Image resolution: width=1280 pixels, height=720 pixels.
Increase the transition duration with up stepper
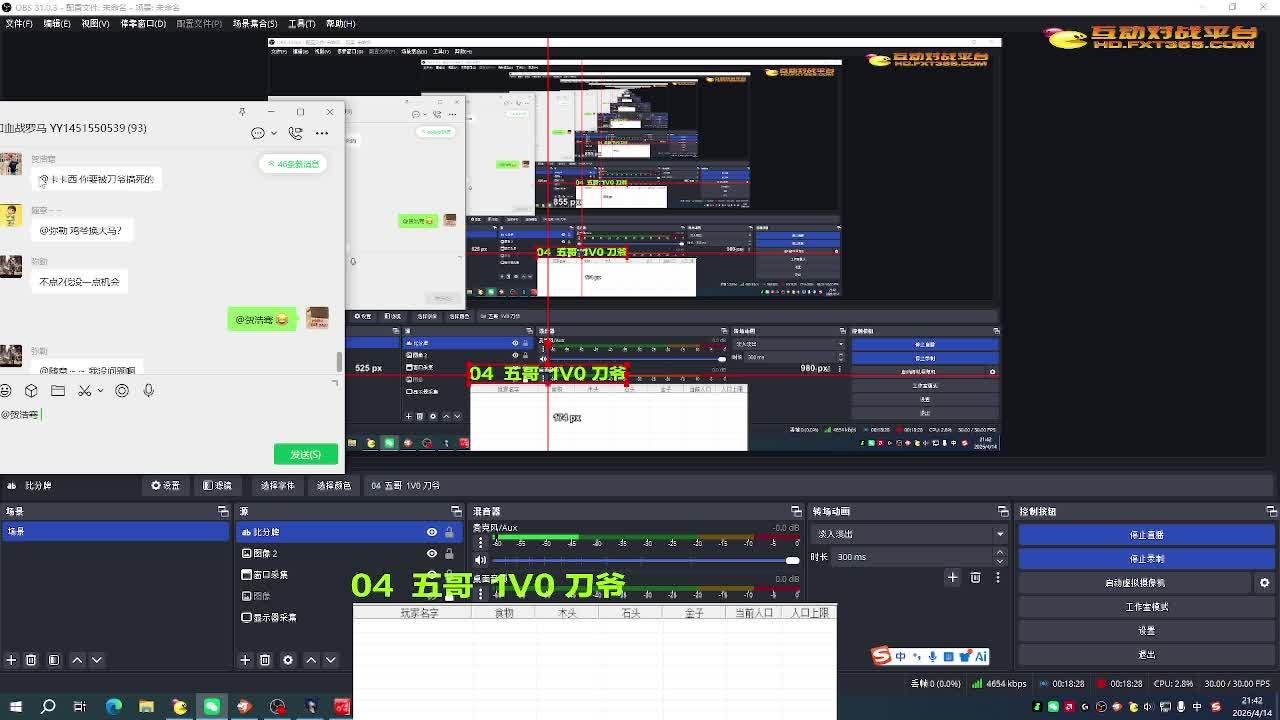(x=1000, y=553)
